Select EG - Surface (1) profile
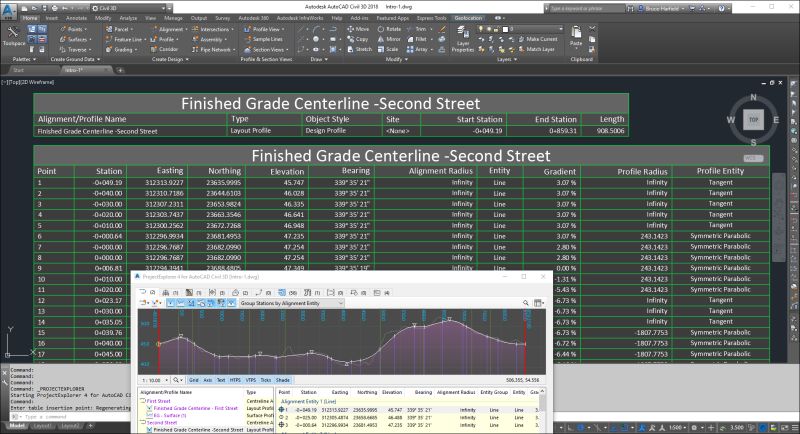 point(170,416)
